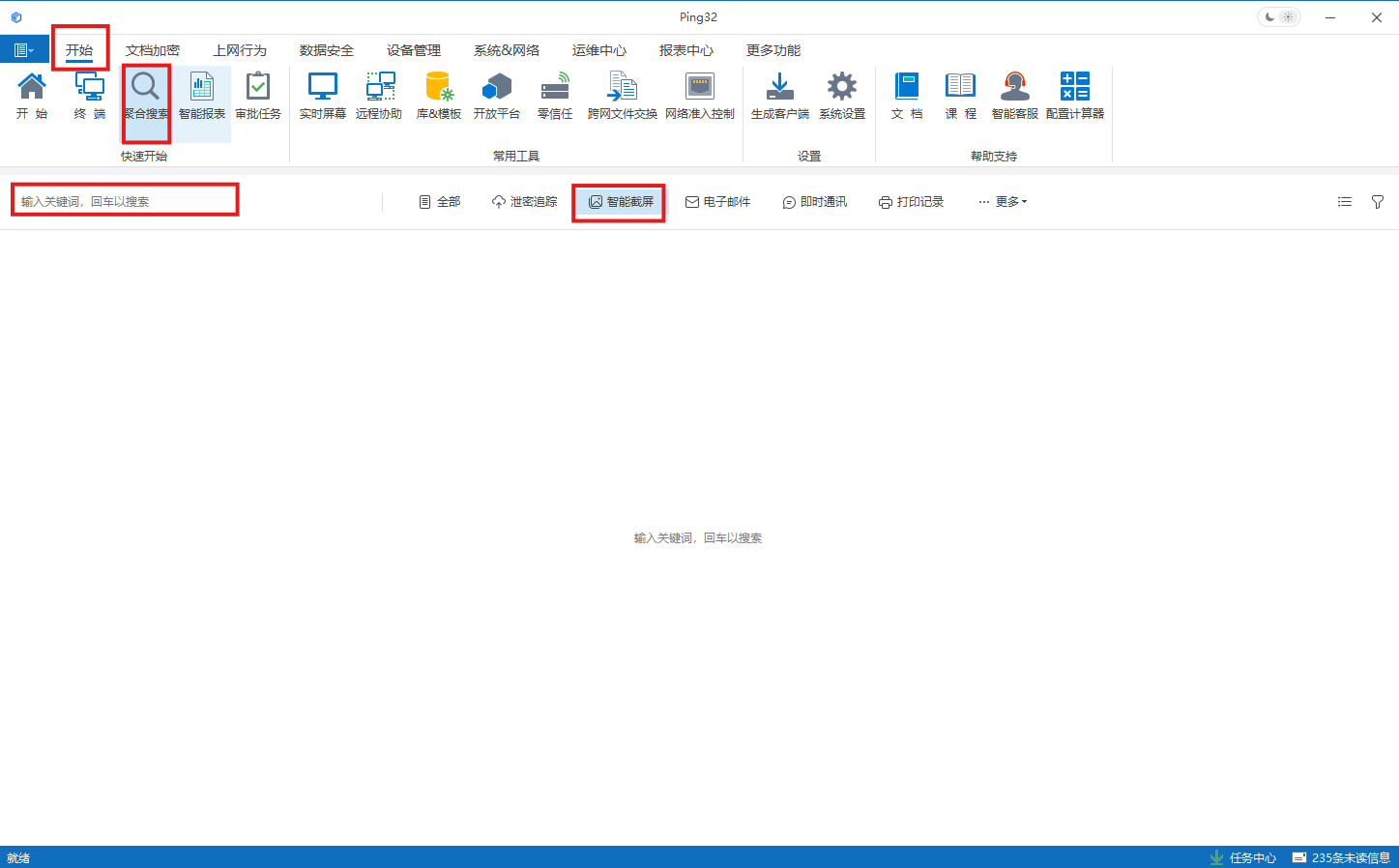Open the 库&模板 library and templates
The image size is (1399, 868).
click(x=439, y=95)
